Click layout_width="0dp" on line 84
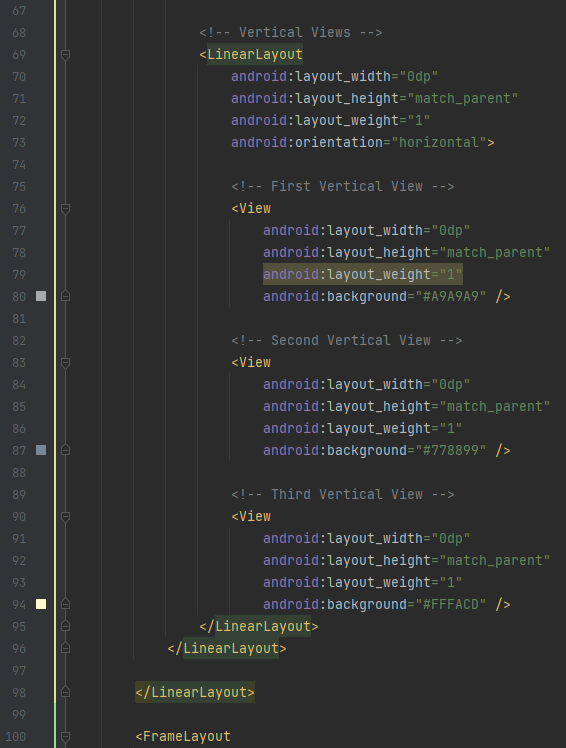This screenshot has height=748, width=566. coord(367,384)
